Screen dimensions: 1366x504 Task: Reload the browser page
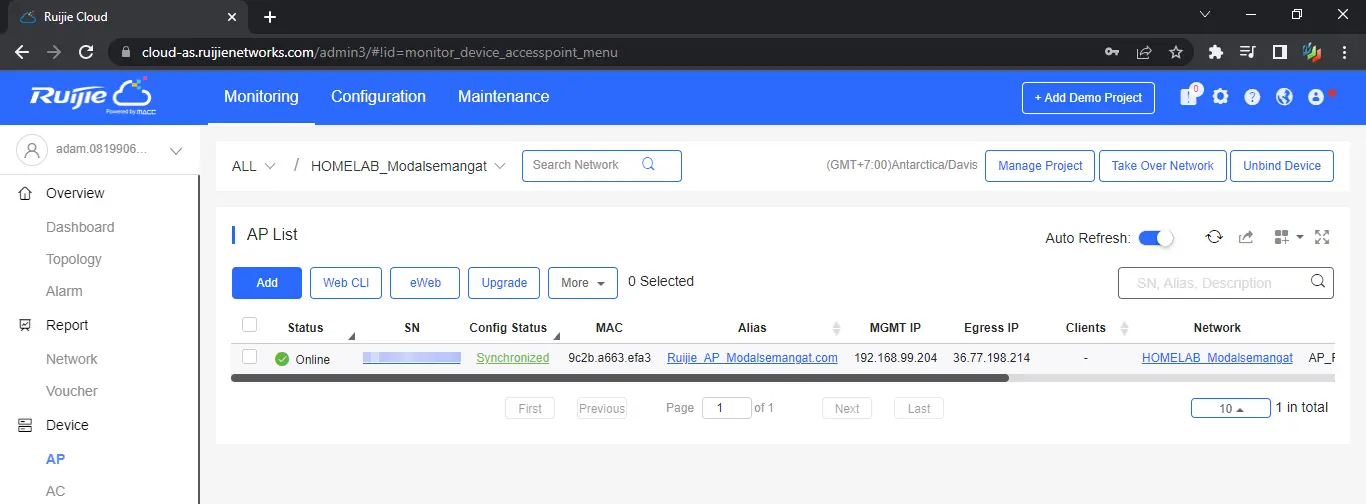coord(86,52)
